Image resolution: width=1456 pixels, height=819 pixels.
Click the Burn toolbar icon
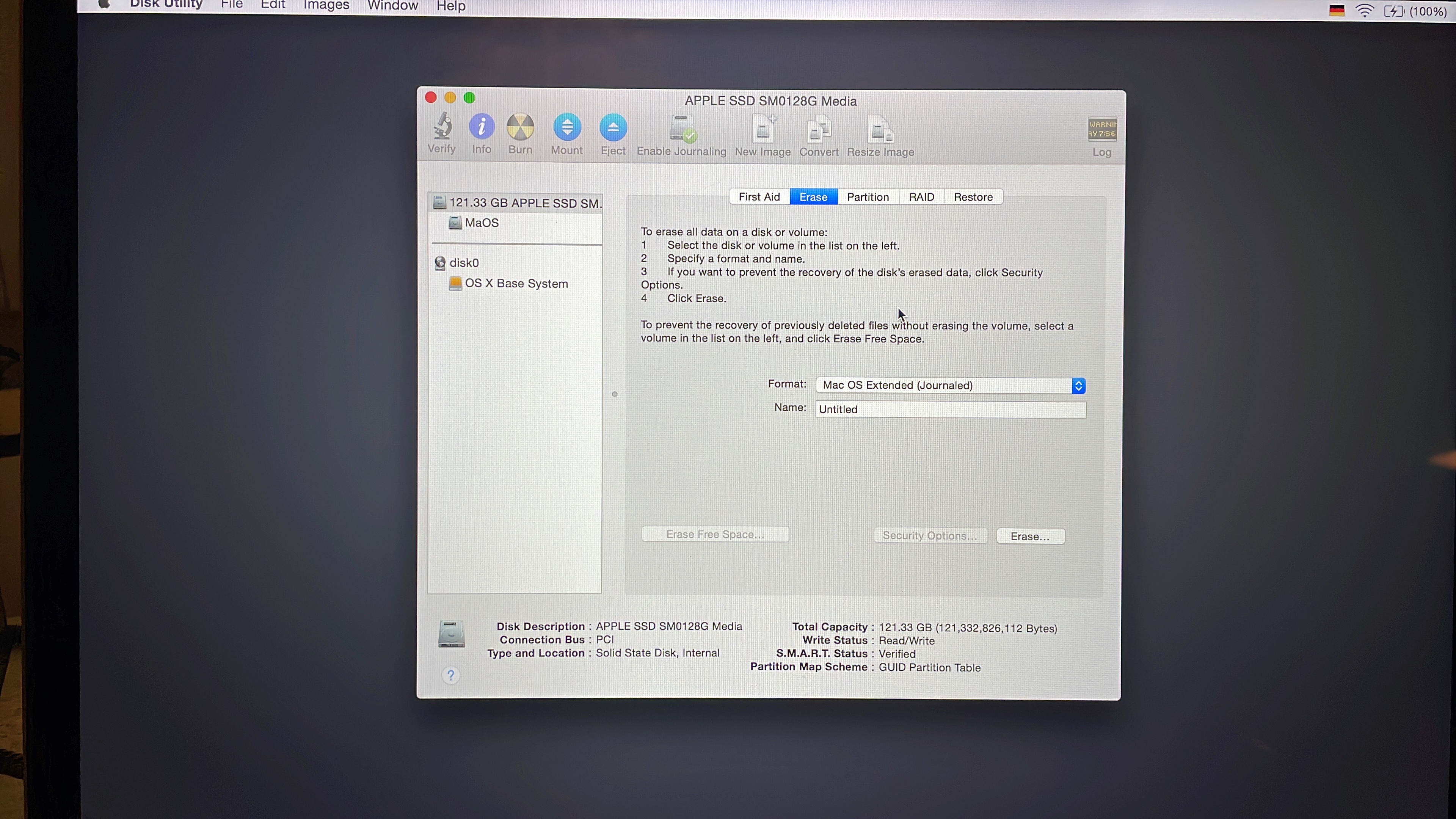[x=520, y=127]
